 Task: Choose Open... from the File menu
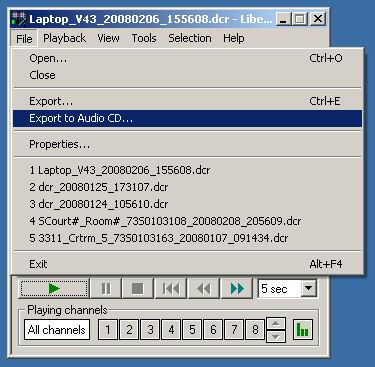187,58
